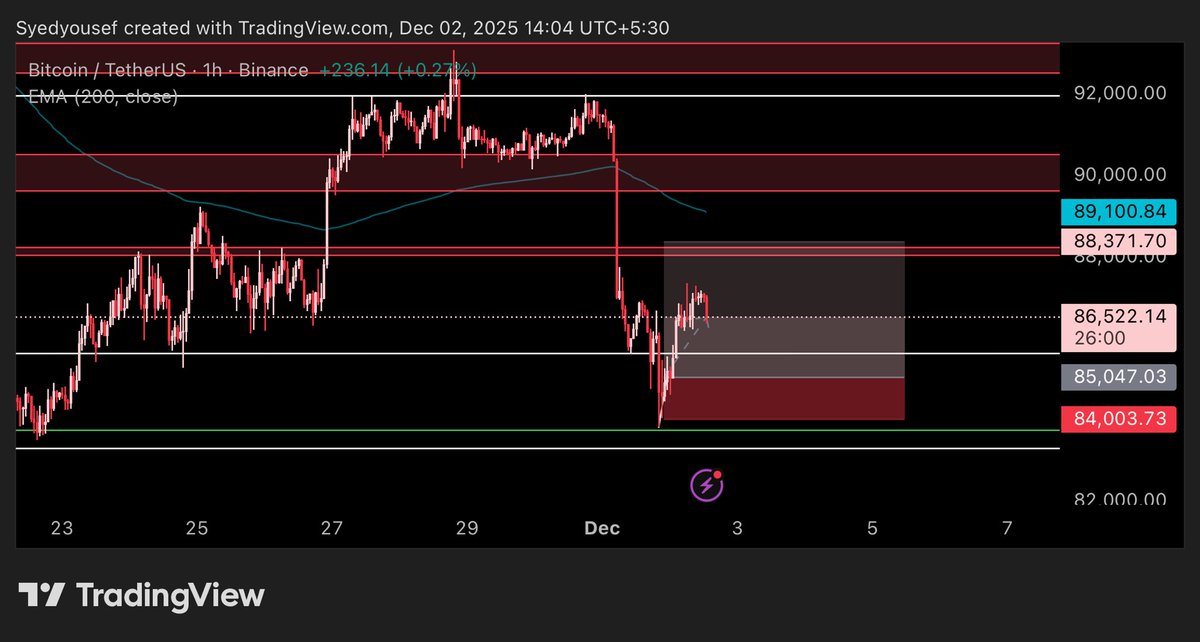Click the 3 date label on time axis
Viewport: 1200px width, 642px height.
pyautogui.click(x=737, y=527)
